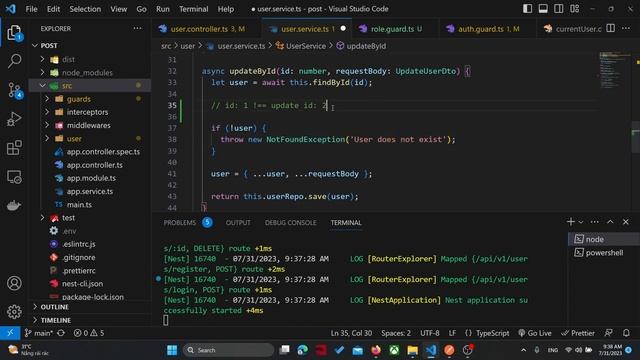Expand the dist folder
Viewport: 640px width, 360px height.
click(42, 59)
